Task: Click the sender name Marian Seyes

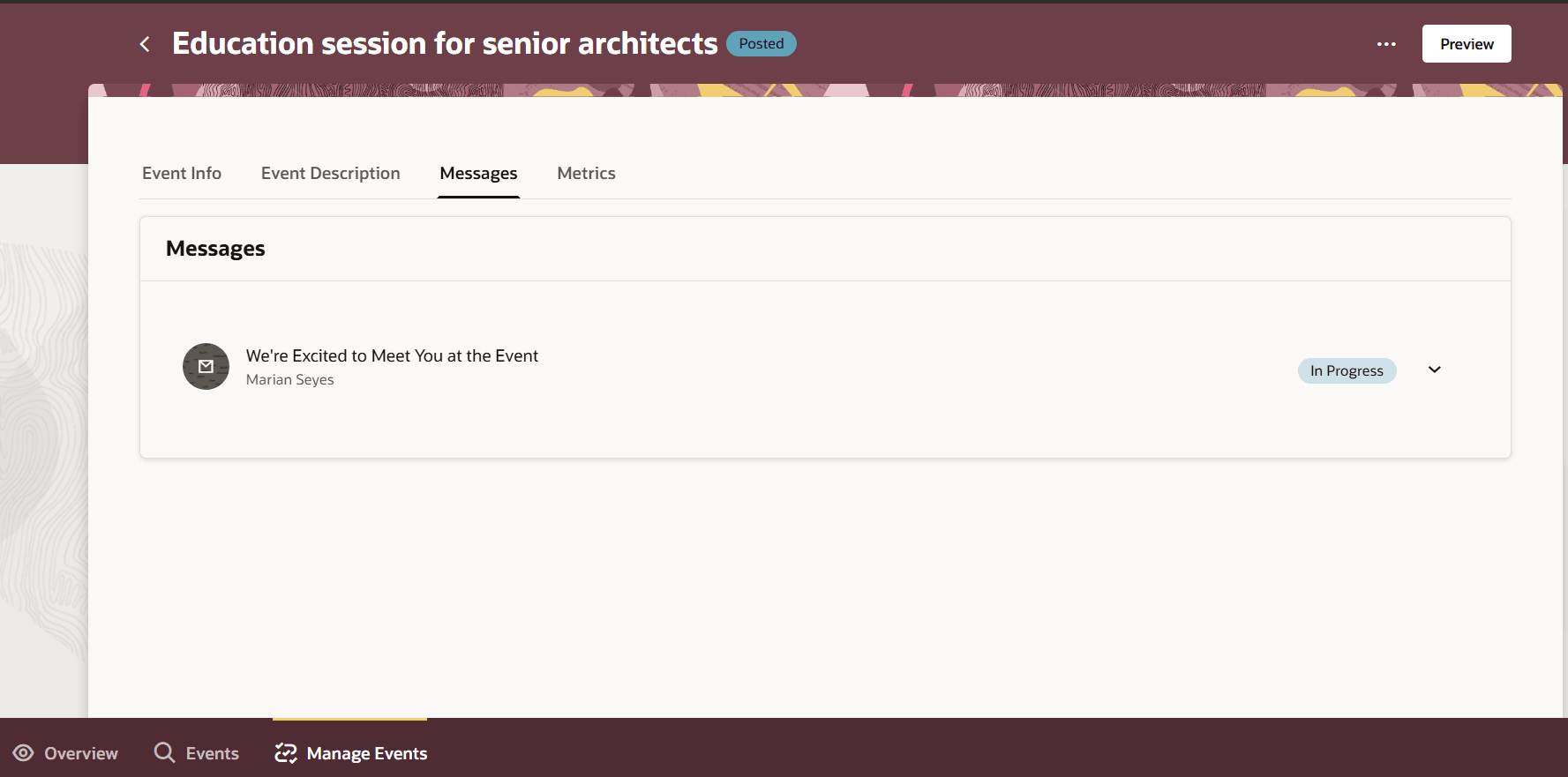Action: pos(289,380)
